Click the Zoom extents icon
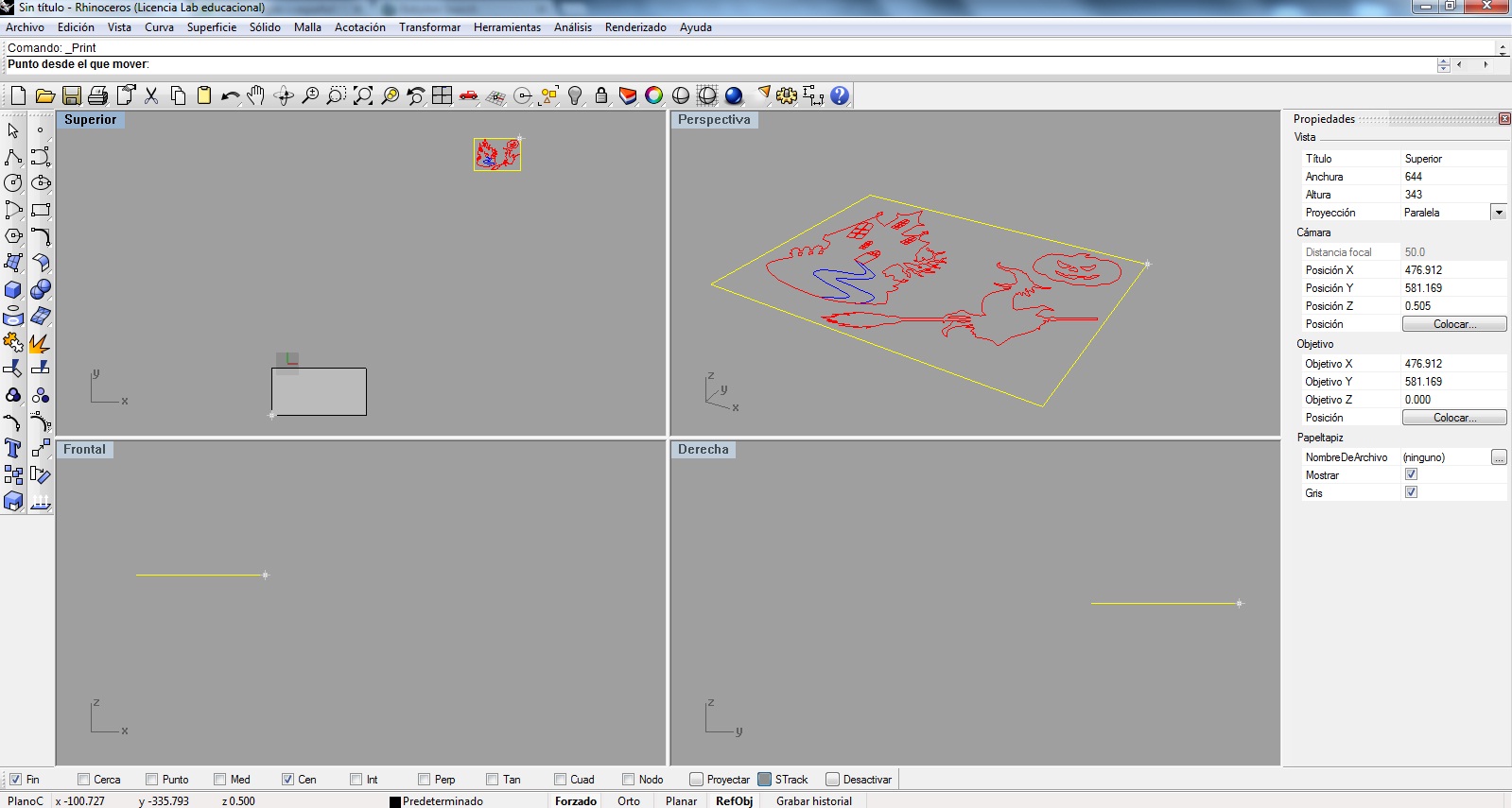This screenshot has width=1512, height=808. [x=363, y=95]
